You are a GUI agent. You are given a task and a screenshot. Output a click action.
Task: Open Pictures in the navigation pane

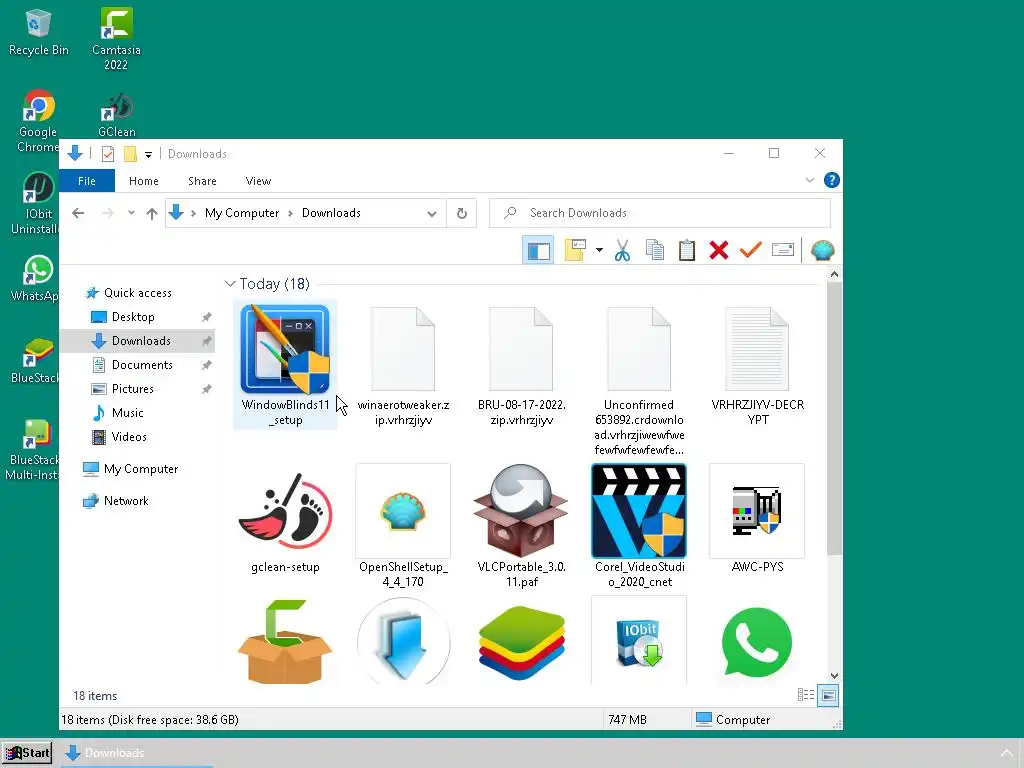pyautogui.click(x=133, y=389)
